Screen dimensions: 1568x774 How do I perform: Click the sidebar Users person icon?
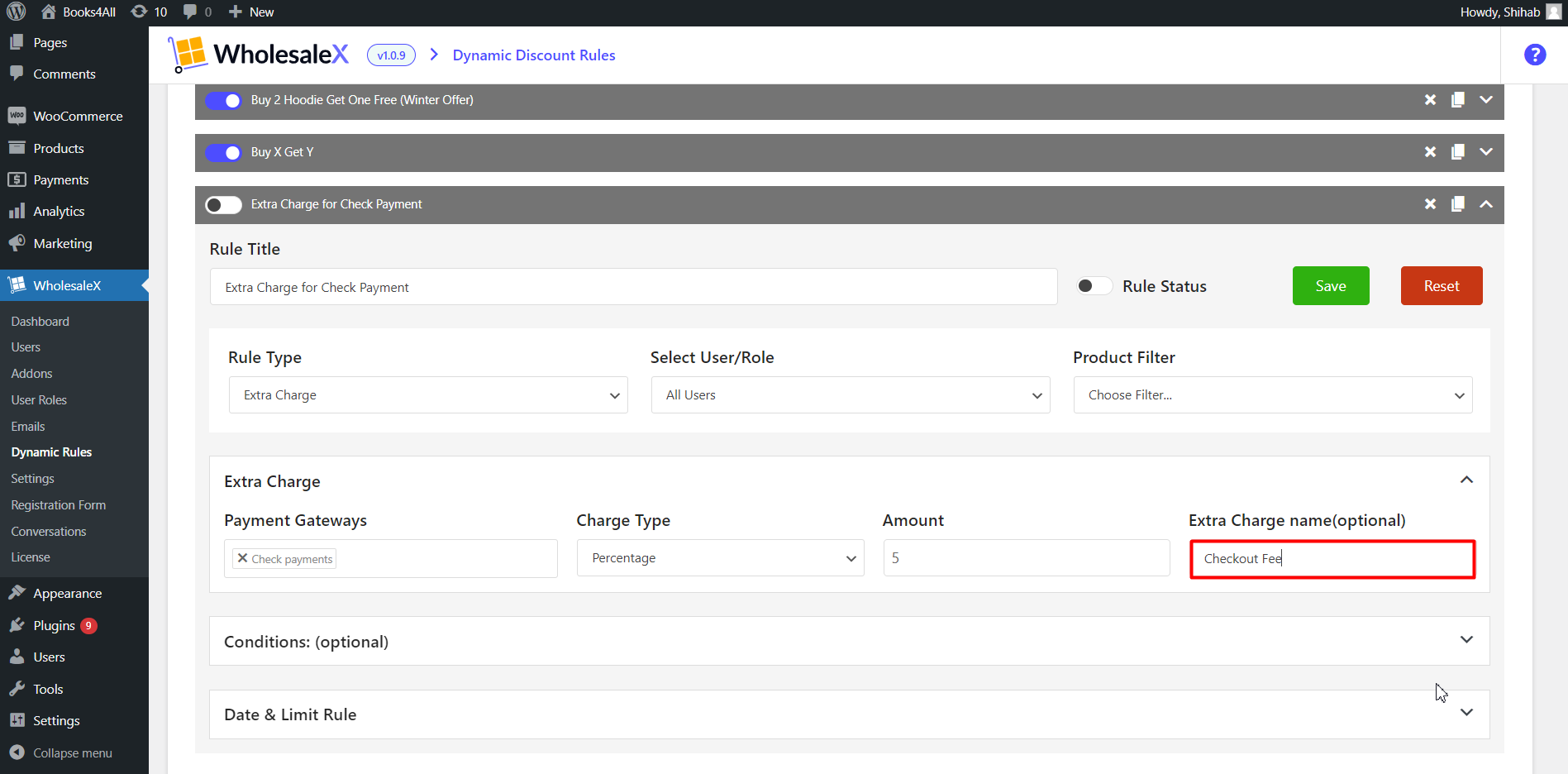coord(17,657)
